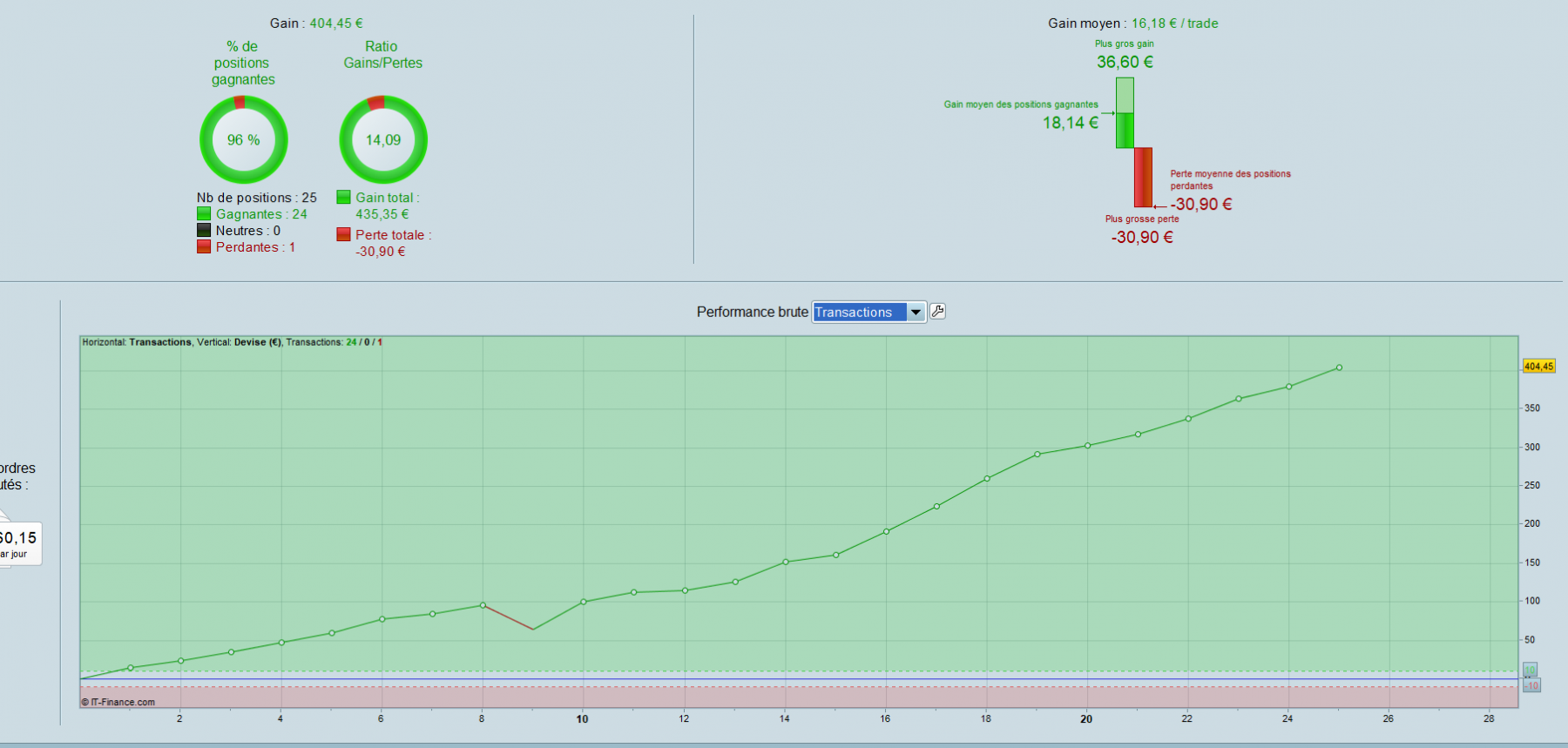Click the 96 % winning positions donut chart
The width and height of the screenshot is (1568, 748).
coord(244,139)
